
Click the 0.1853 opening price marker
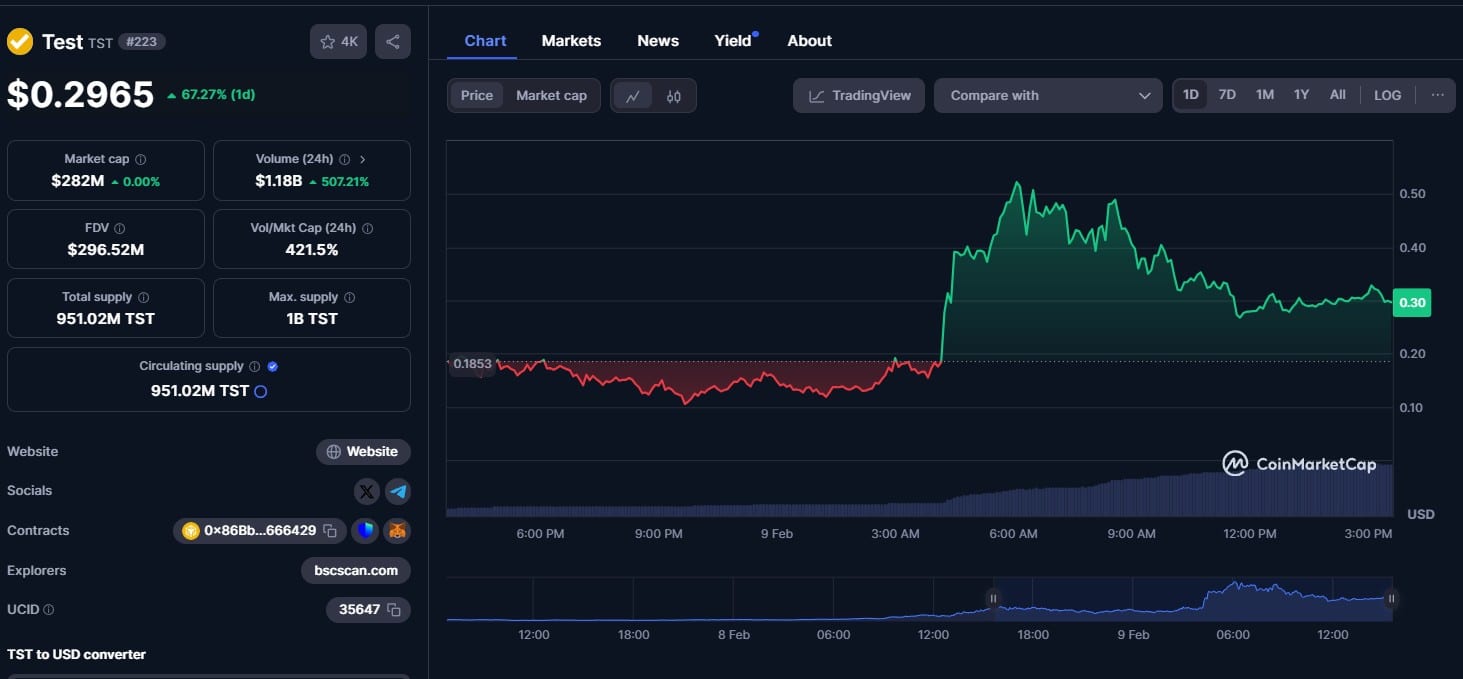coord(472,364)
